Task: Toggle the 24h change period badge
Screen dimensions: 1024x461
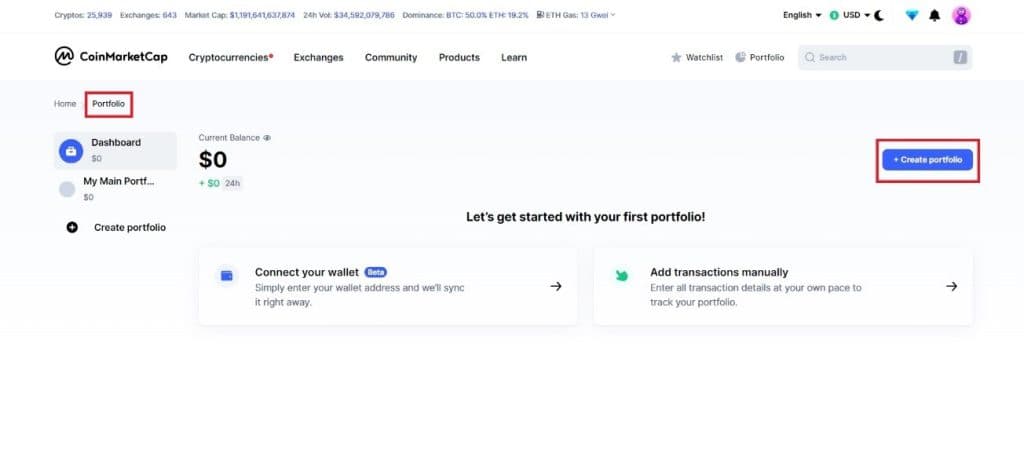Action: (232, 183)
